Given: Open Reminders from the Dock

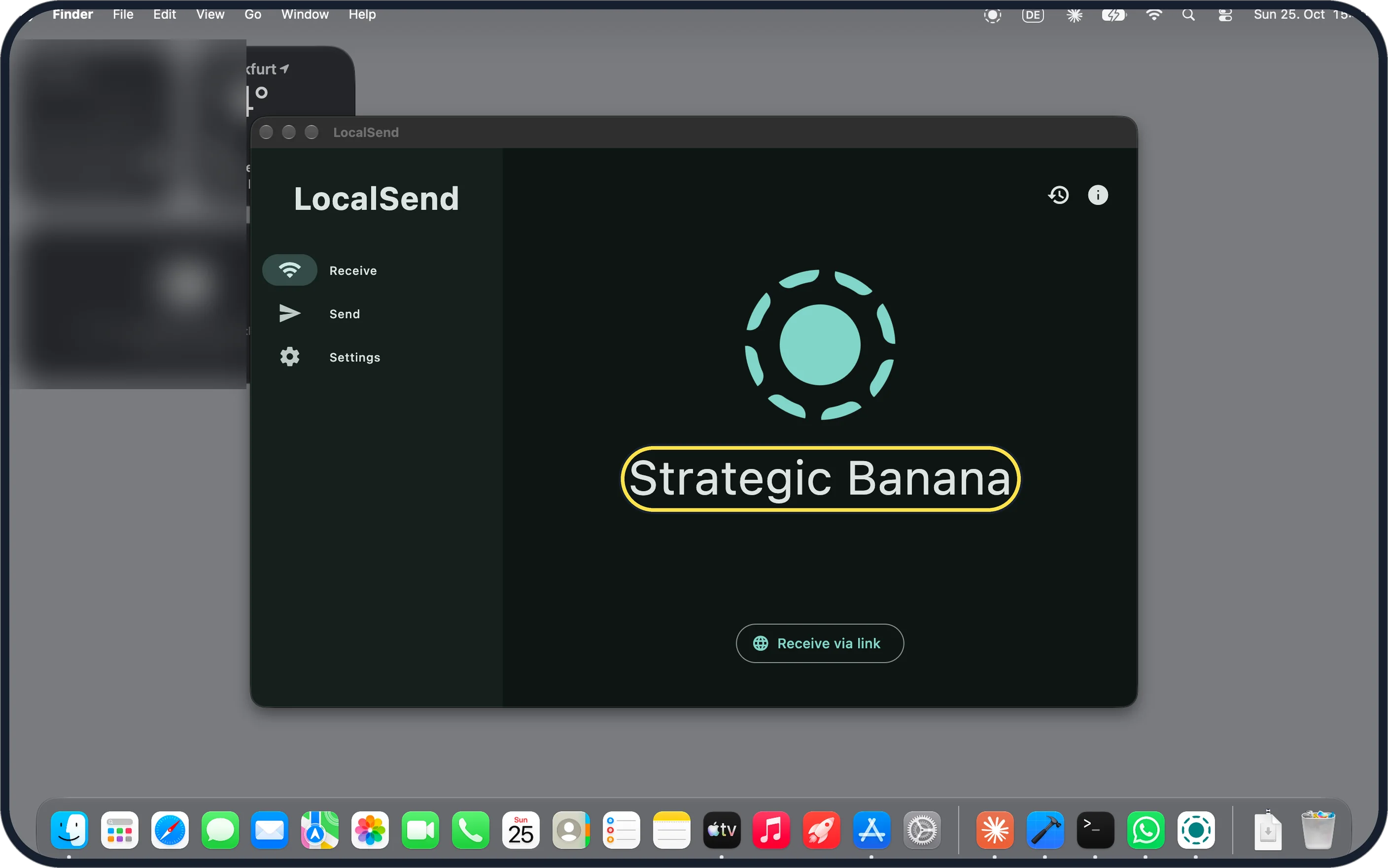Looking at the screenshot, I should 622,830.
